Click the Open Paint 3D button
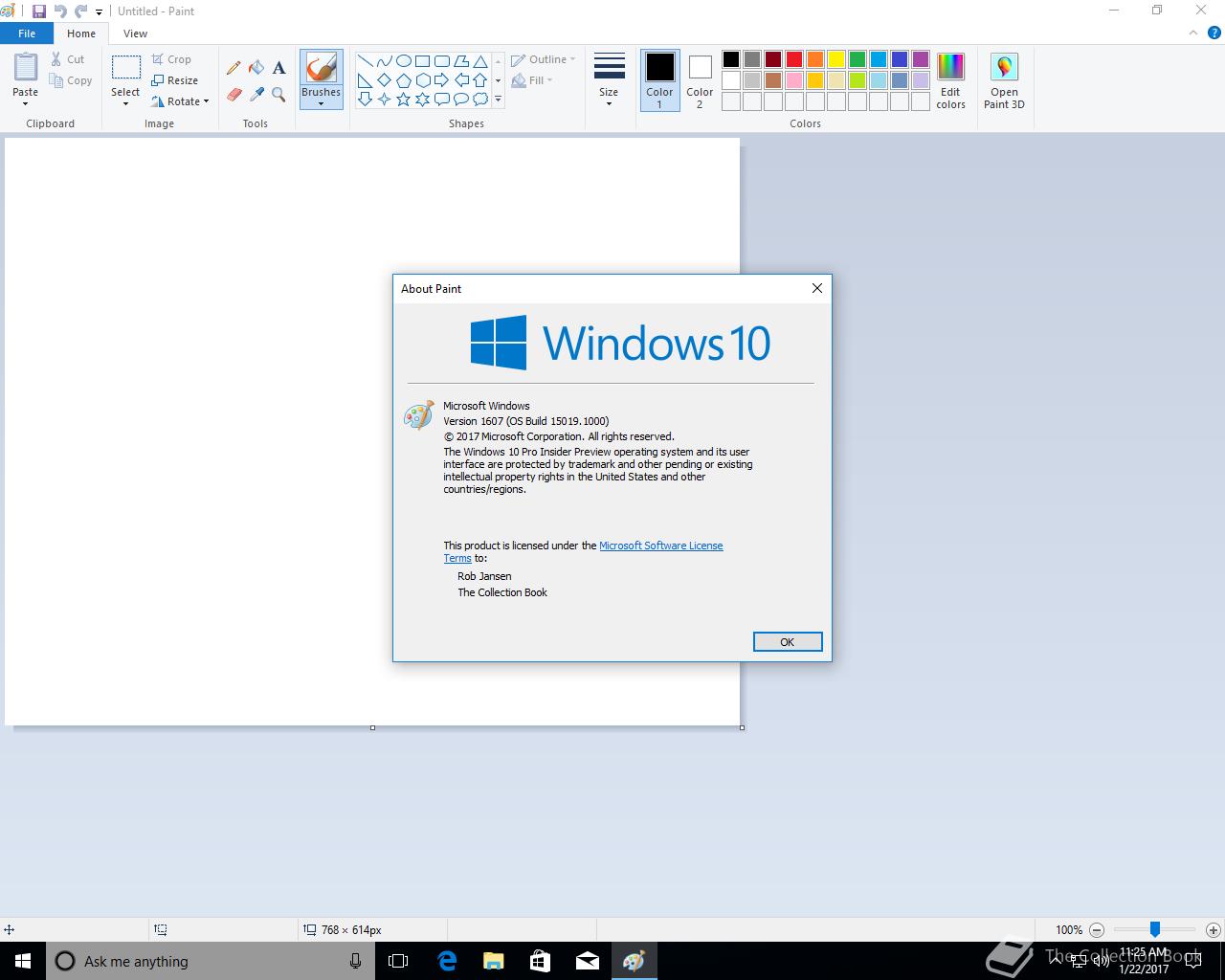The width and height of the screenshot is (1225, 980). (1004, 80)
